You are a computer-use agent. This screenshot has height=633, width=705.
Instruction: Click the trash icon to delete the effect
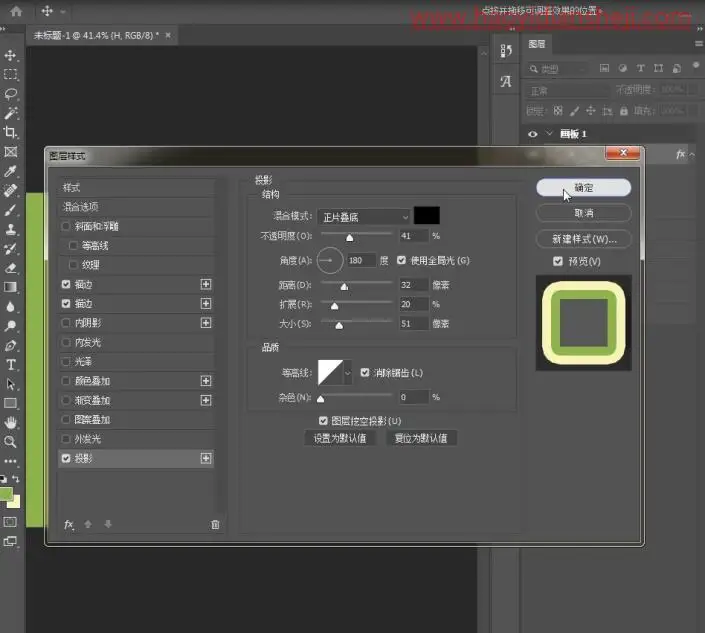[x=215, y=524]
